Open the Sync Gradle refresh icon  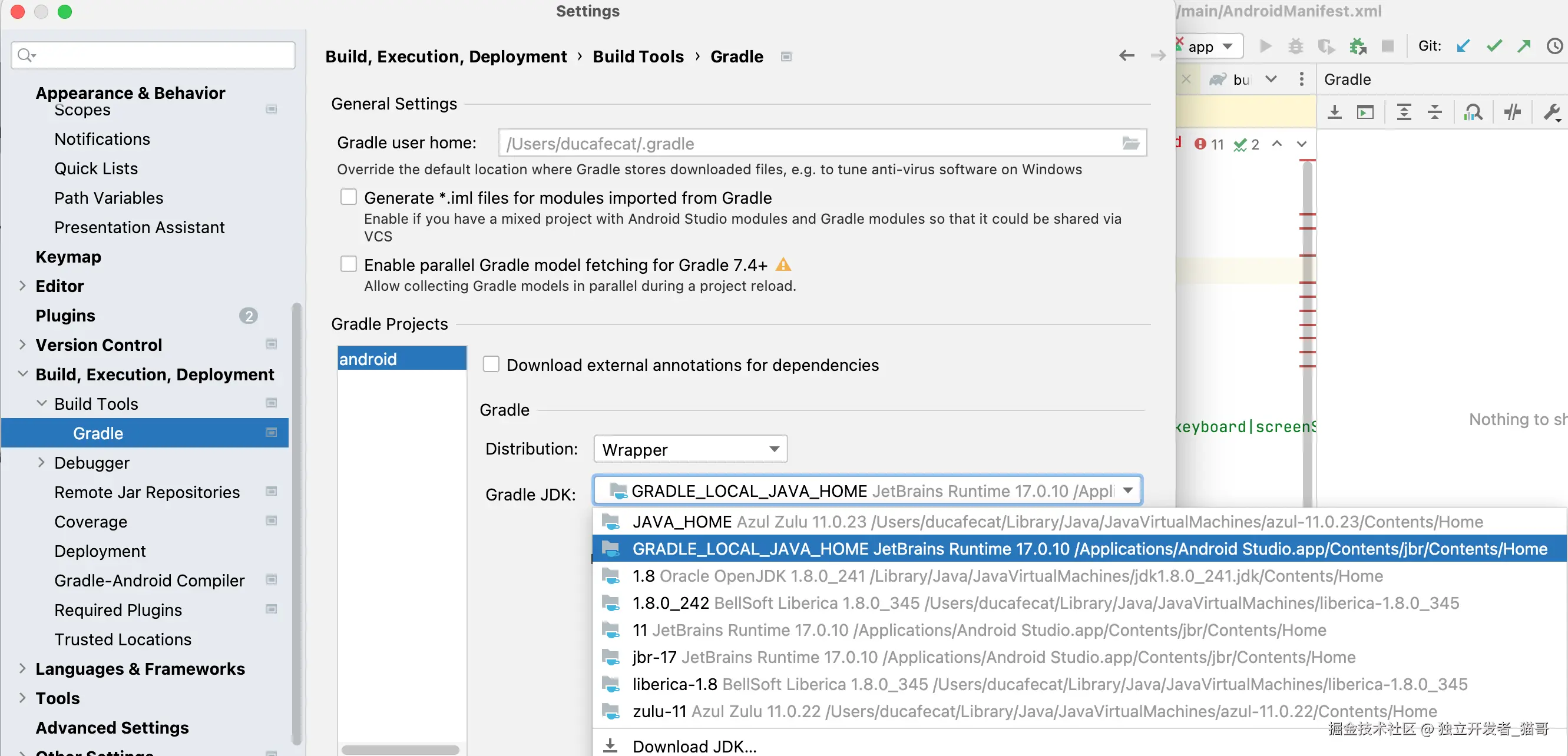click(1334, 112)
